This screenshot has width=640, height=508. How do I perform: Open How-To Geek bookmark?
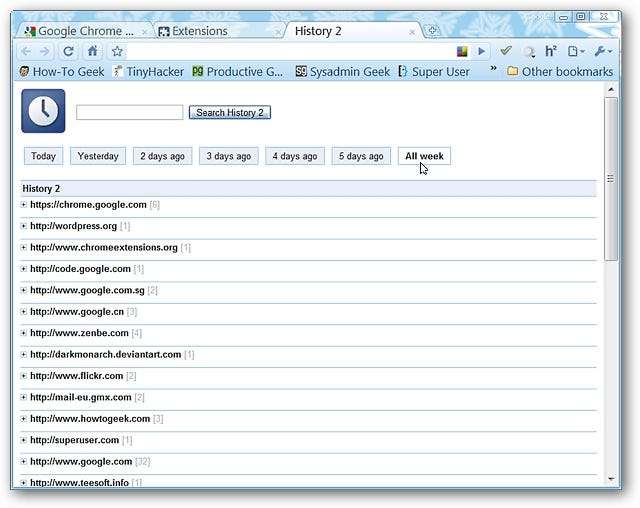point(62,72)
